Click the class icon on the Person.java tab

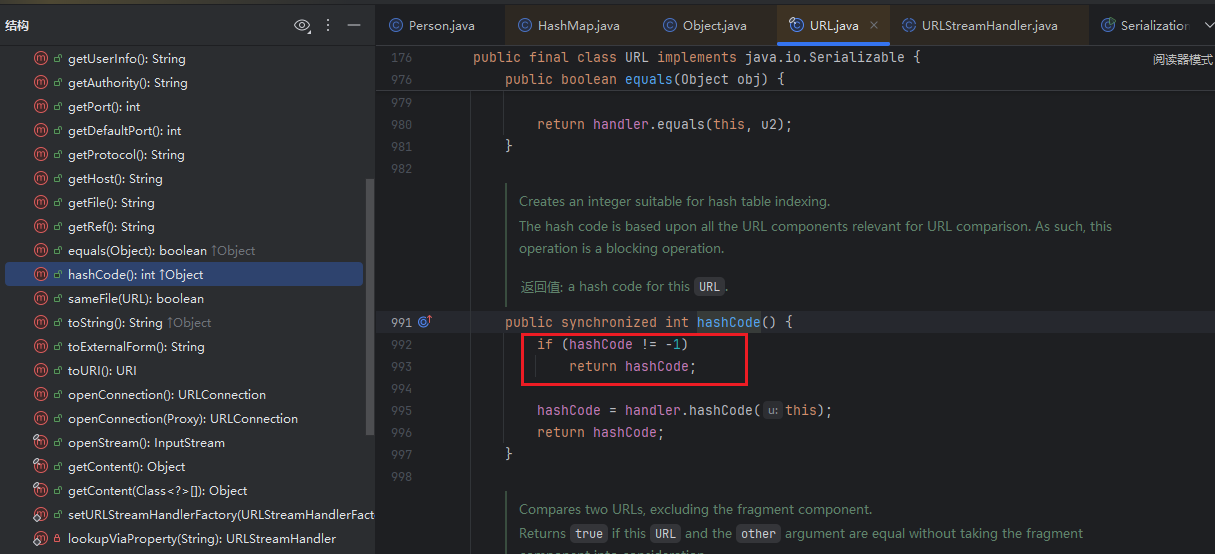396,25
